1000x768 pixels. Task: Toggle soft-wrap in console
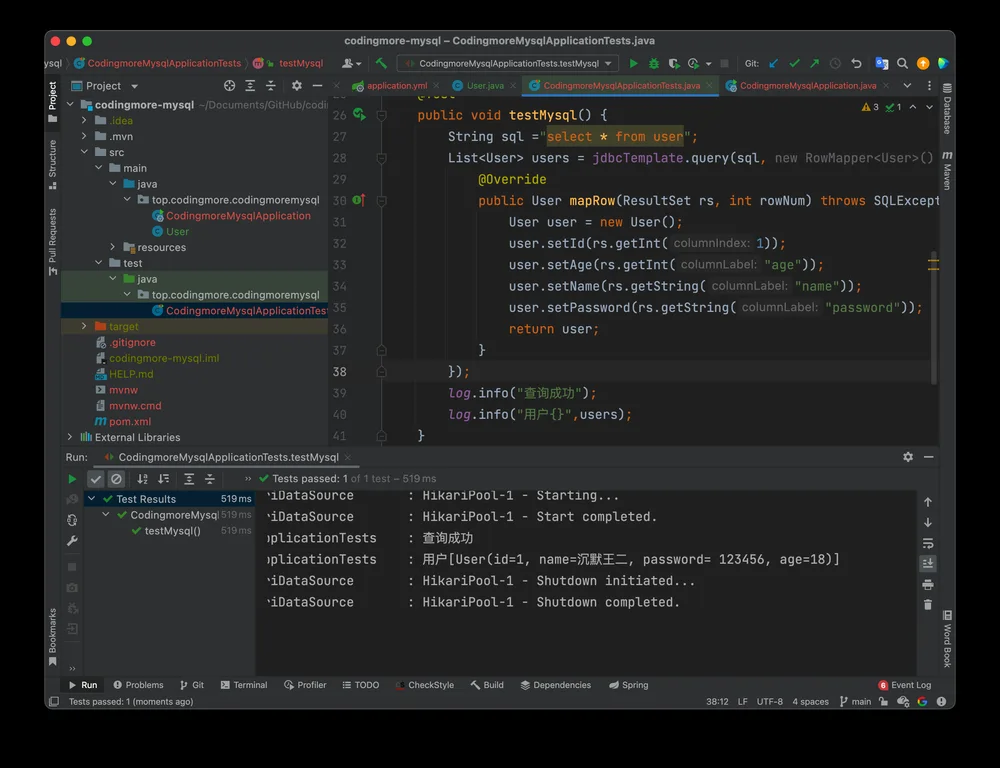click(x=928, y=543)
